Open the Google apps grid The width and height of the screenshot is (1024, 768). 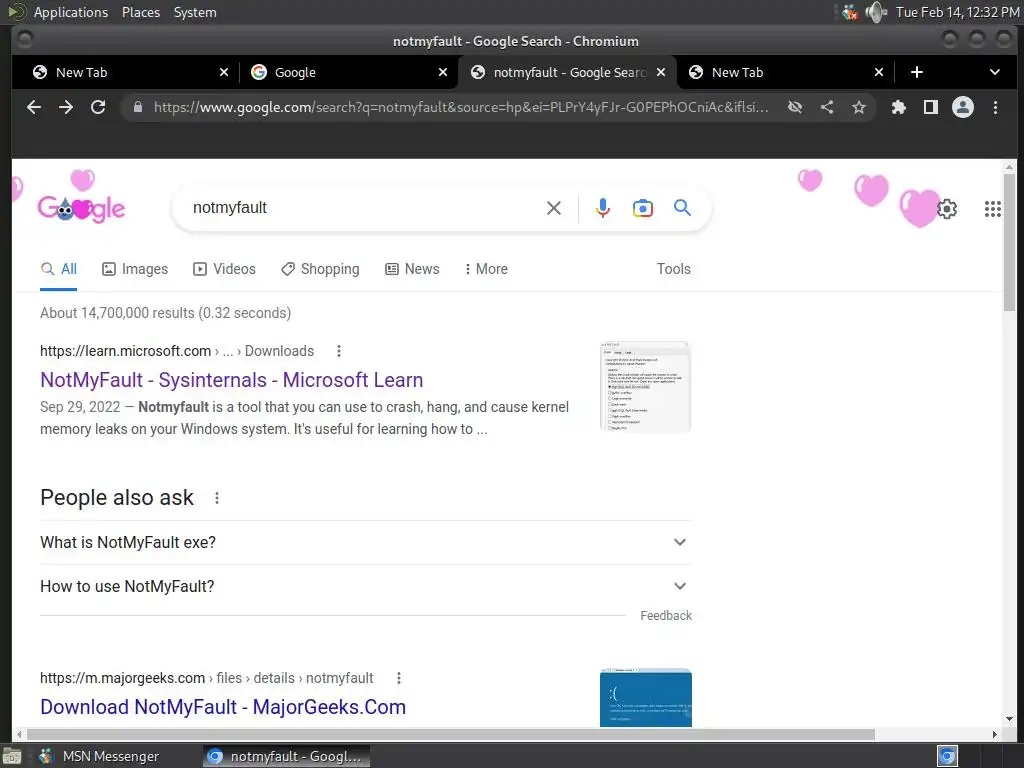click(993, 209)
